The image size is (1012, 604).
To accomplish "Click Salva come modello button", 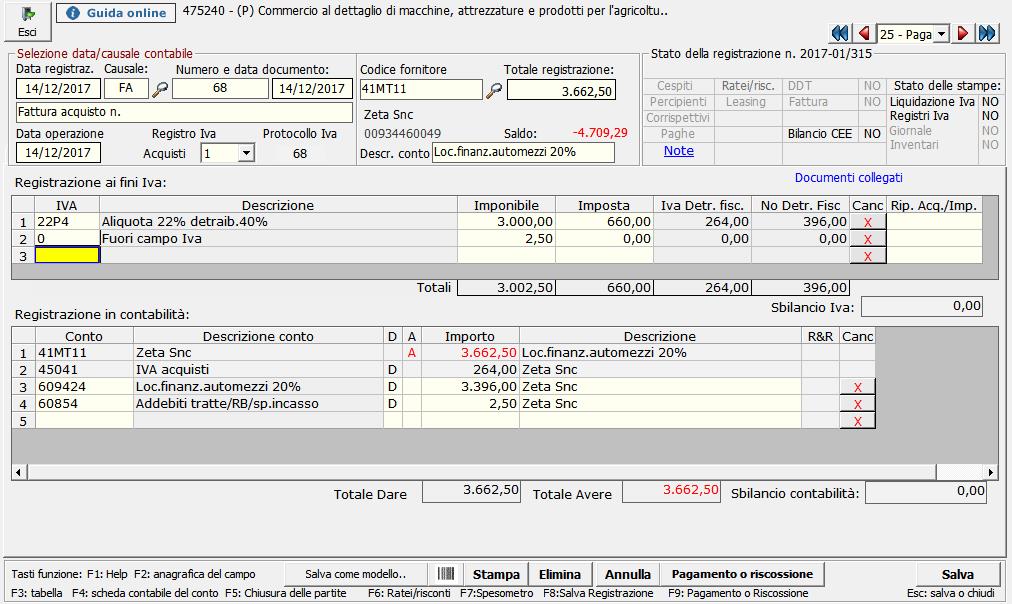I will coord(356,574).
